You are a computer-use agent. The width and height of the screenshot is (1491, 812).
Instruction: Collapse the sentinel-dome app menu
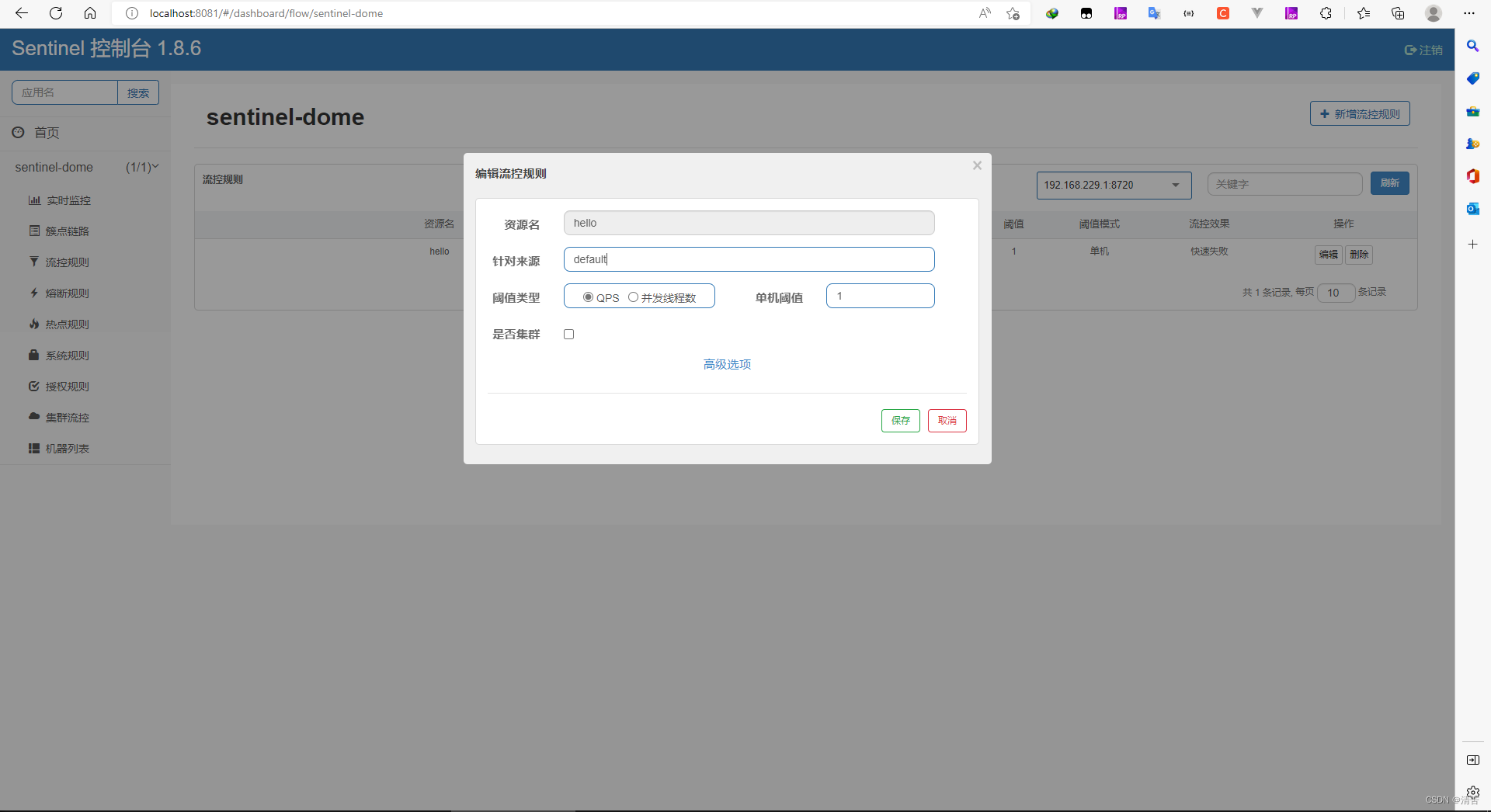(85, 167)
